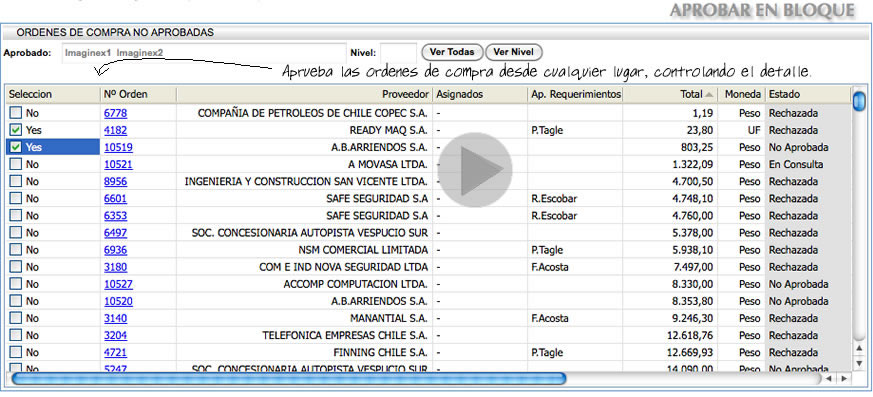The width and height of the screenshot is (873, 397).
Task: Select the NSM COMERCIAL LIMITADA cell
Action: point(304,250)
